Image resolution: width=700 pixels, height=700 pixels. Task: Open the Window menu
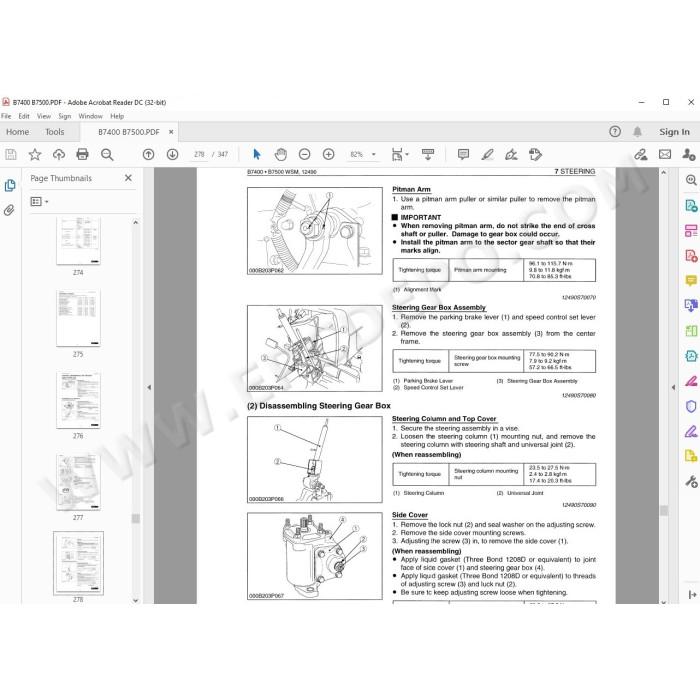point(91,116)
